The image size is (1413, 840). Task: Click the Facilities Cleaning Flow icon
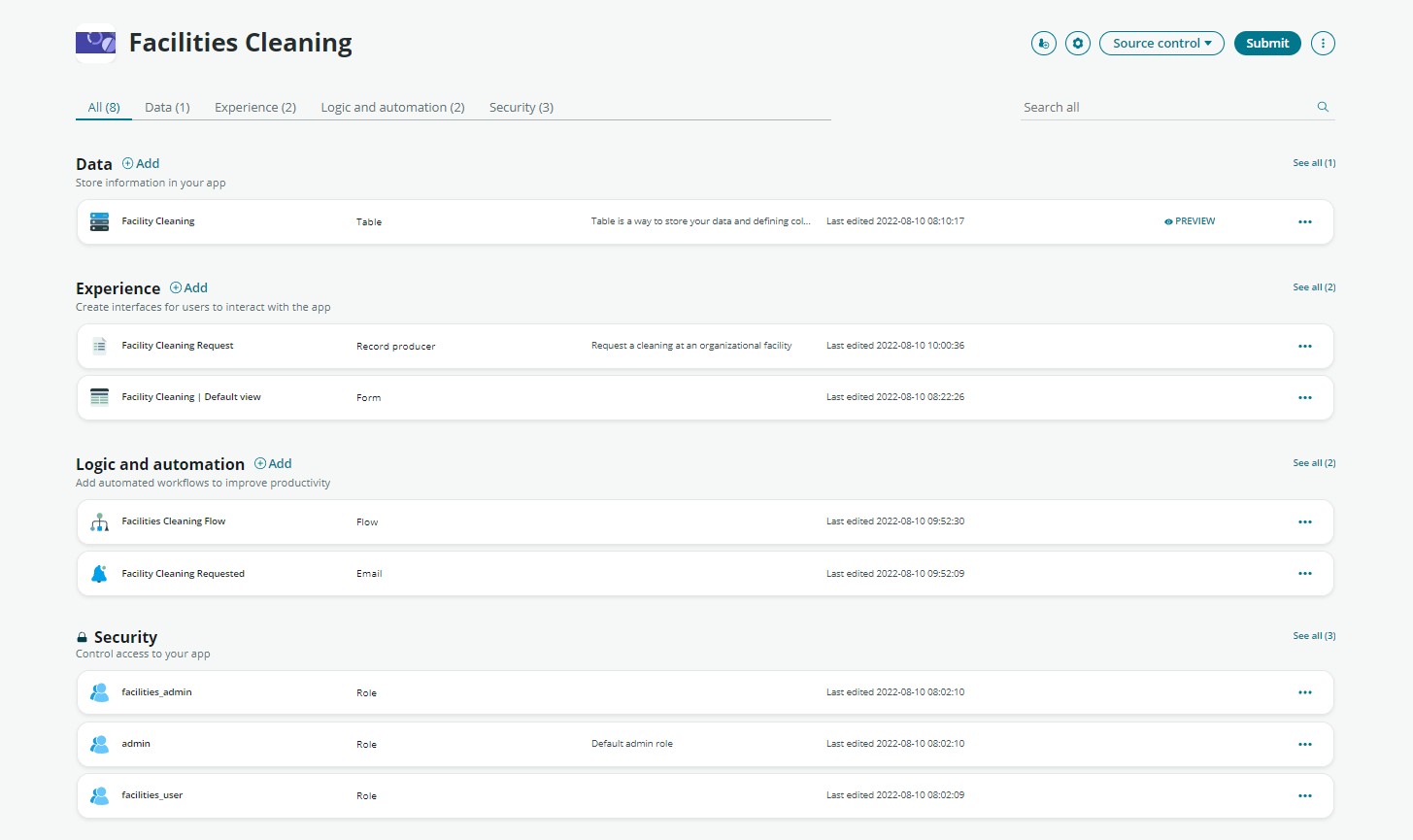click(x=99, y=521)
